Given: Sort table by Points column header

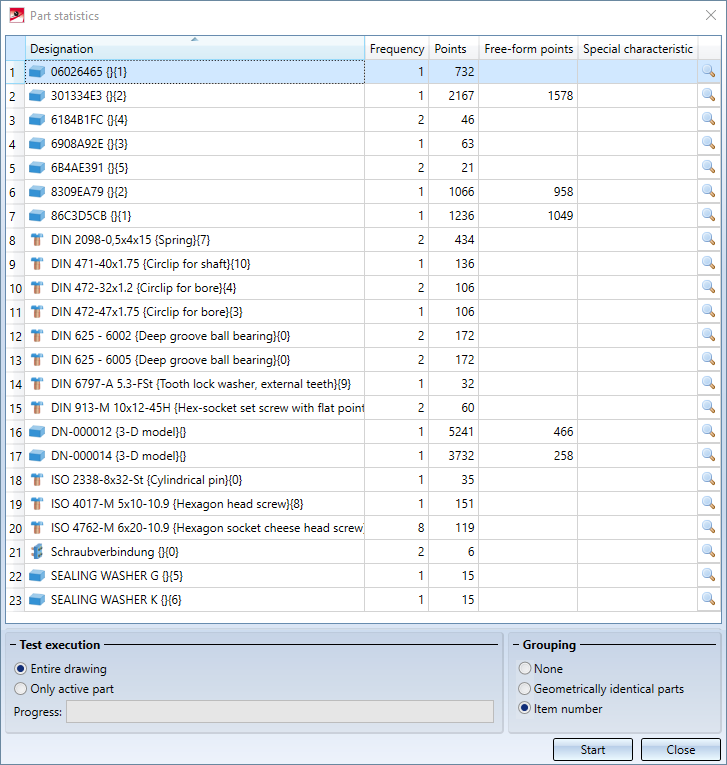Looking at the screenshot, I should (x=453, y=49).
